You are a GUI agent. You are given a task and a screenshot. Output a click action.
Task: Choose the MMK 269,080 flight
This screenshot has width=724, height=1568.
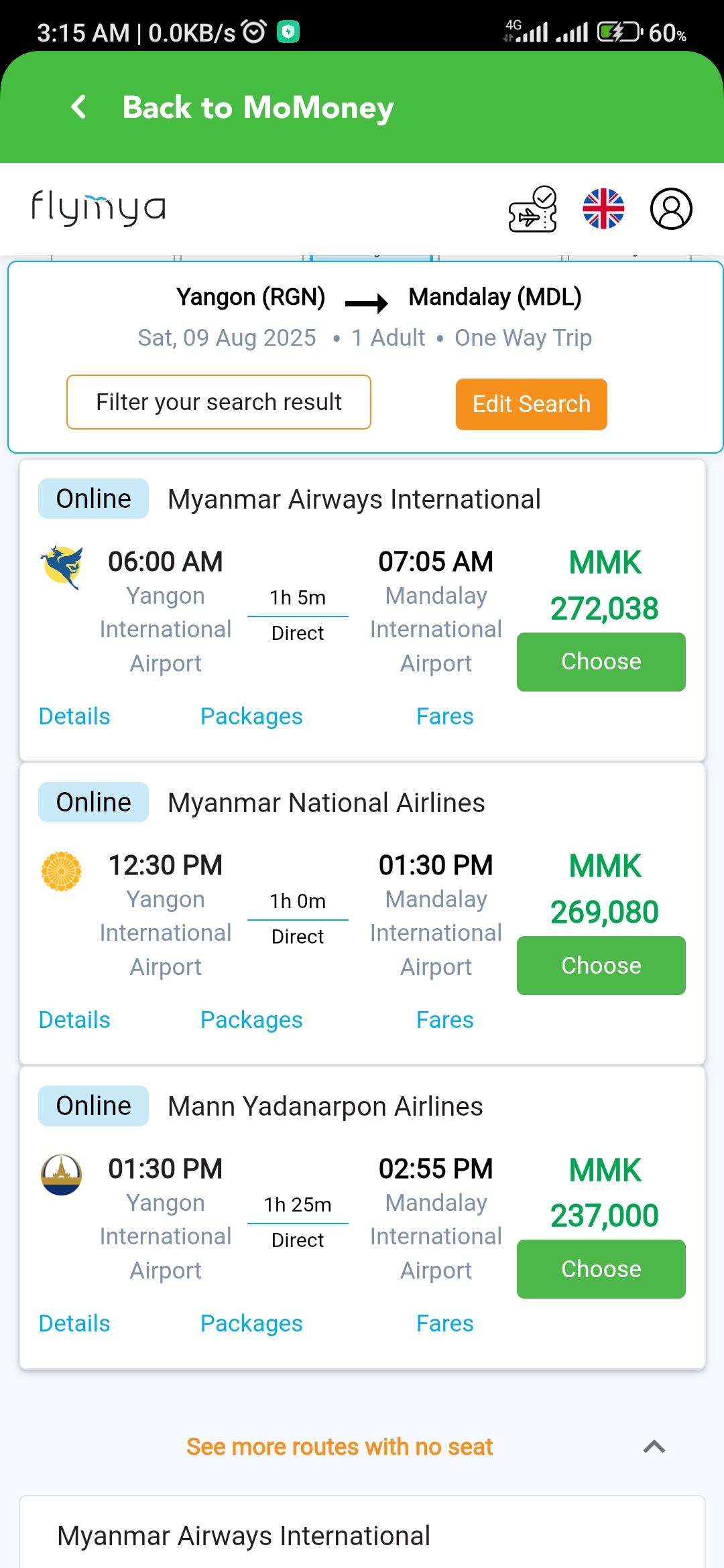coord(601,966)
